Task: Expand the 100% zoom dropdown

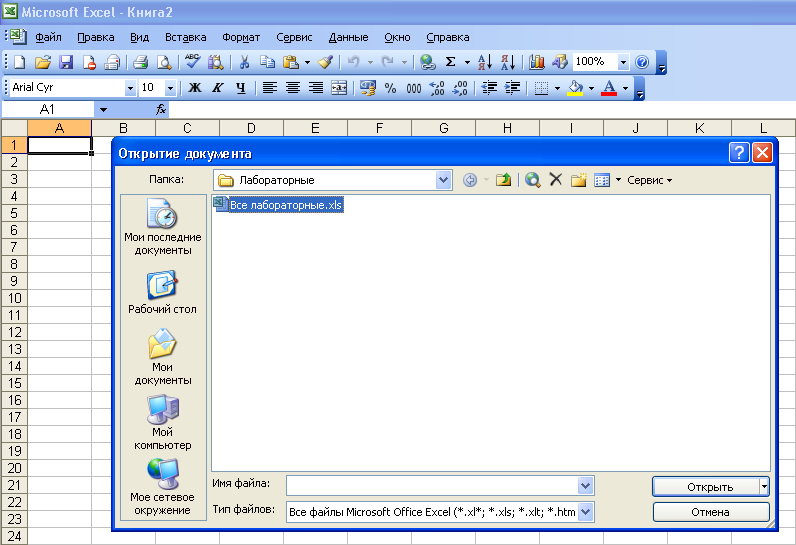Action: click(x=623, y=62)
